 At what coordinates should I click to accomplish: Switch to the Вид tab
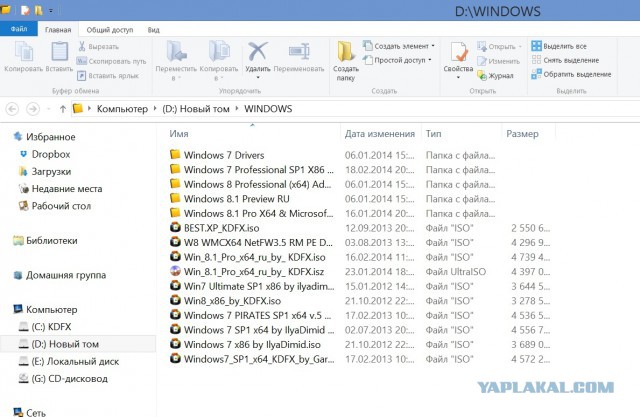[153, 30]
